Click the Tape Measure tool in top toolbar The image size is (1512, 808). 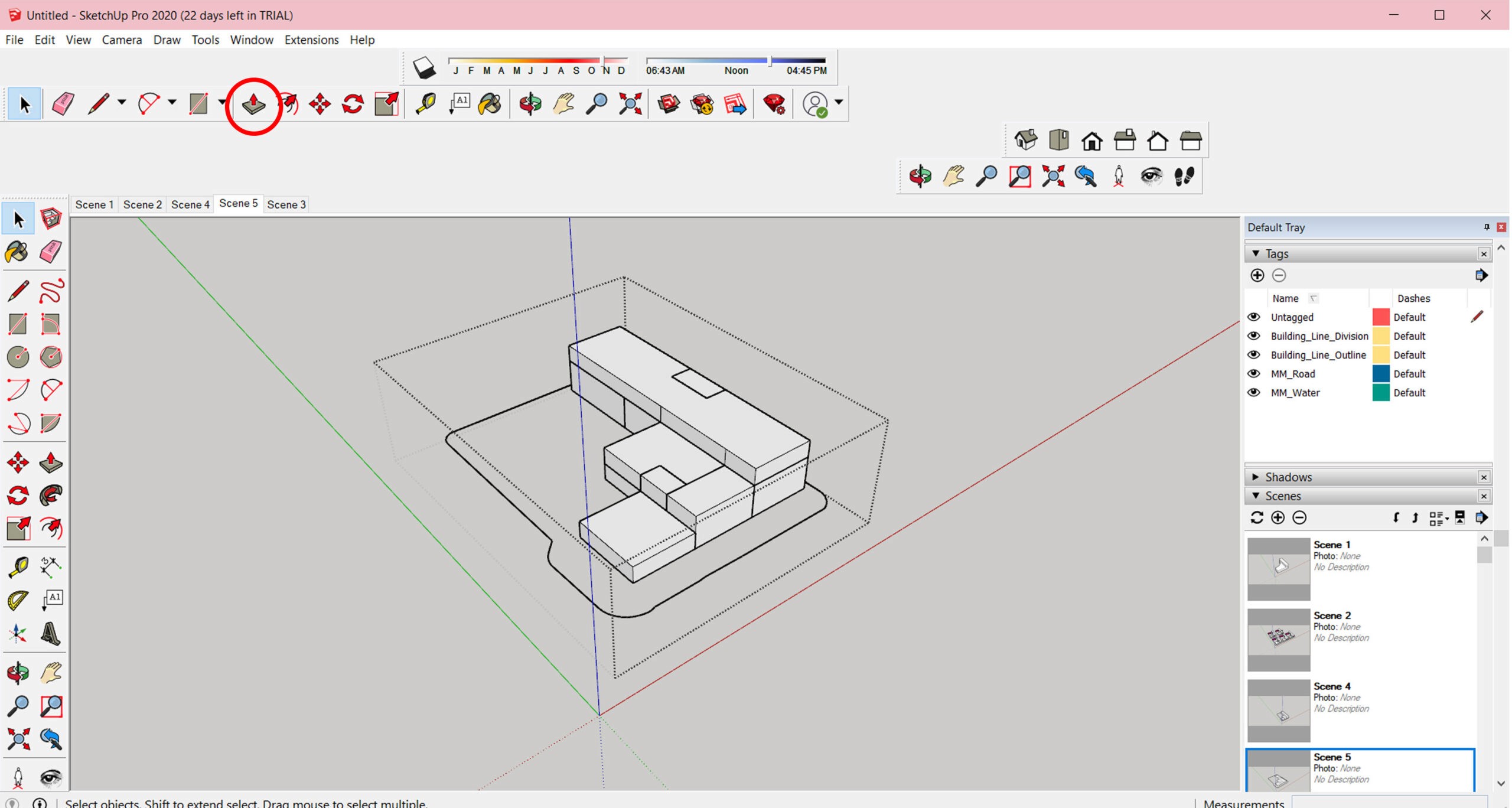tap(425, 104)
